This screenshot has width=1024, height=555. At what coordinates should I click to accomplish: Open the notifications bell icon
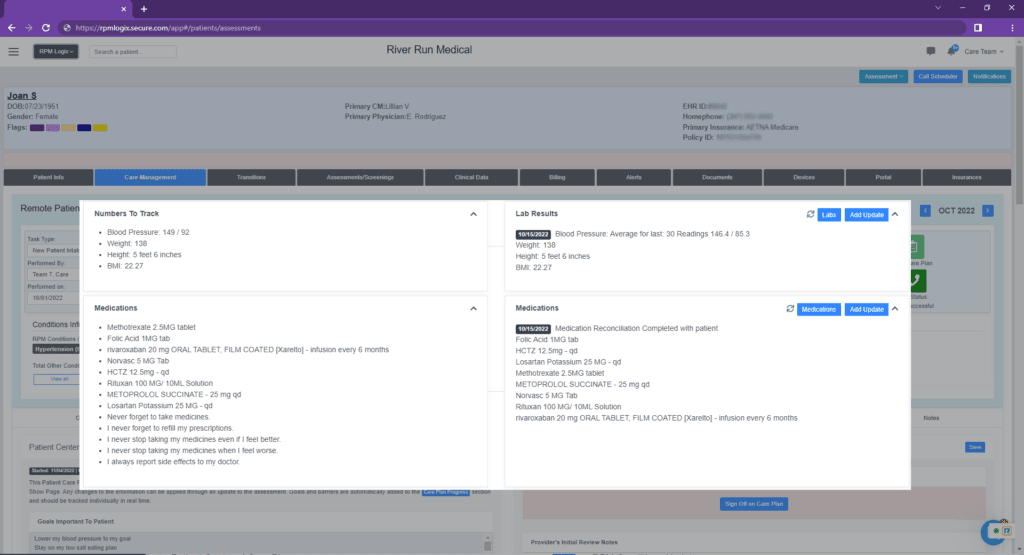coord(952,50)
